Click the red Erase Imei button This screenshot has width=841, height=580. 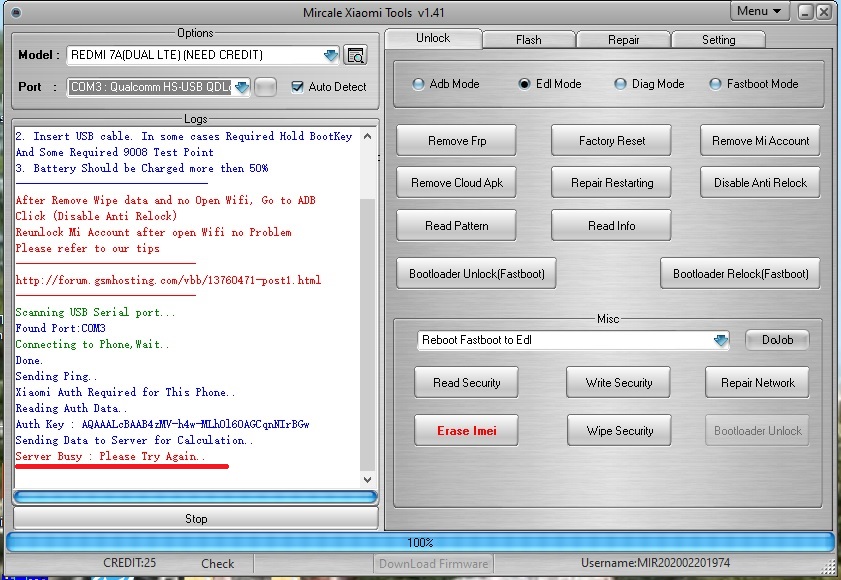pyautogui.click(x=466, y=430)
